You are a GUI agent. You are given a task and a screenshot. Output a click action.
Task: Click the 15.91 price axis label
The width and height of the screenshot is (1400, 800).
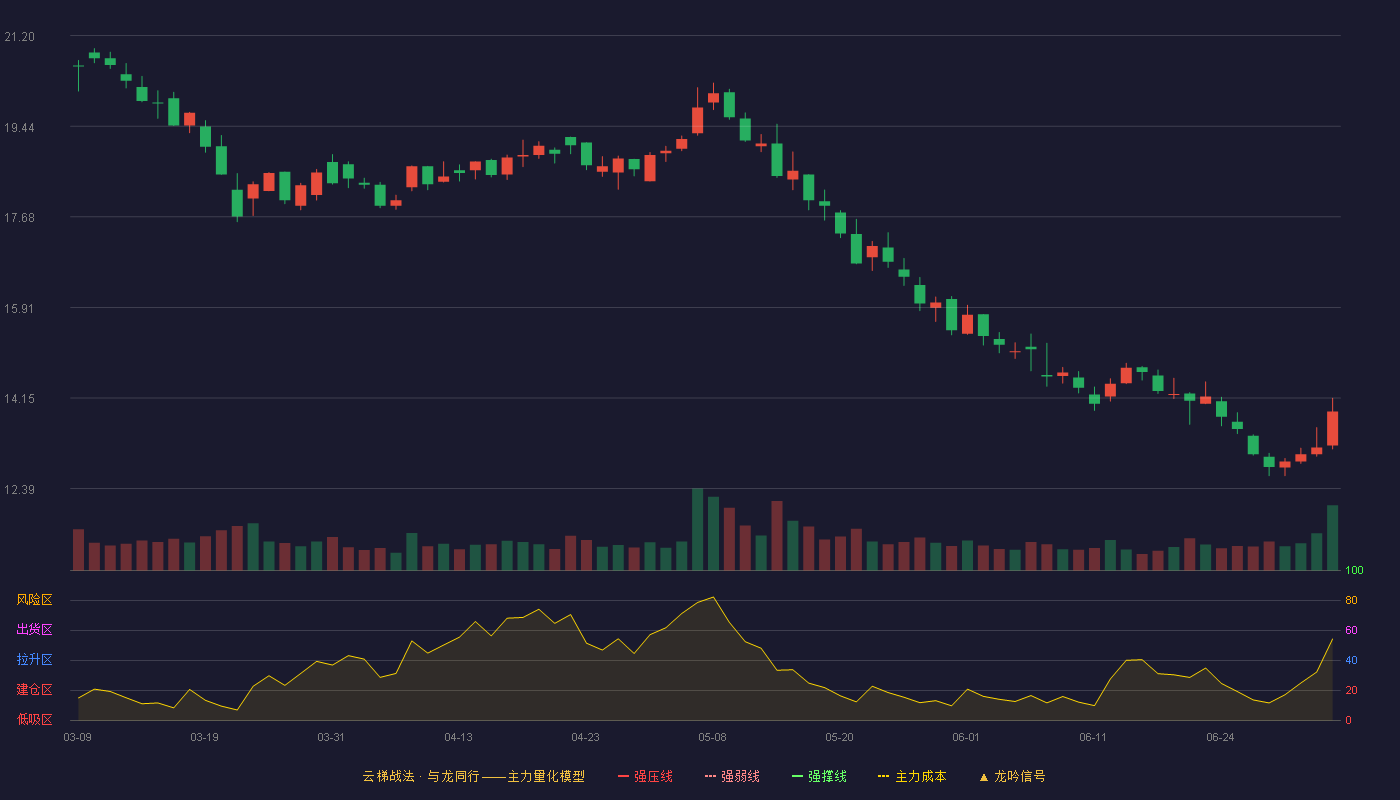(x=19, y=309)
